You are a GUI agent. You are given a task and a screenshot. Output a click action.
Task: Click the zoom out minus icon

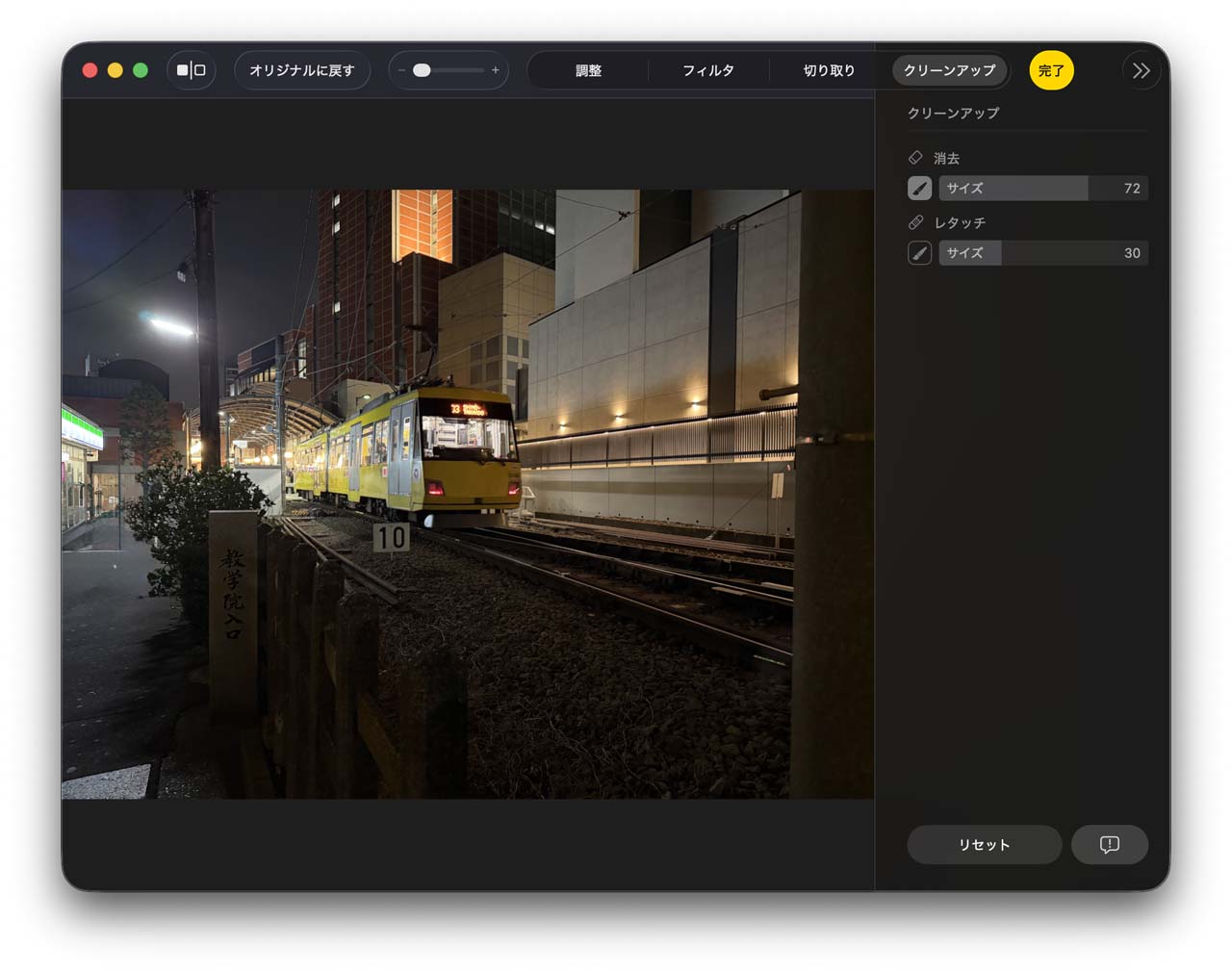point(401,70)
